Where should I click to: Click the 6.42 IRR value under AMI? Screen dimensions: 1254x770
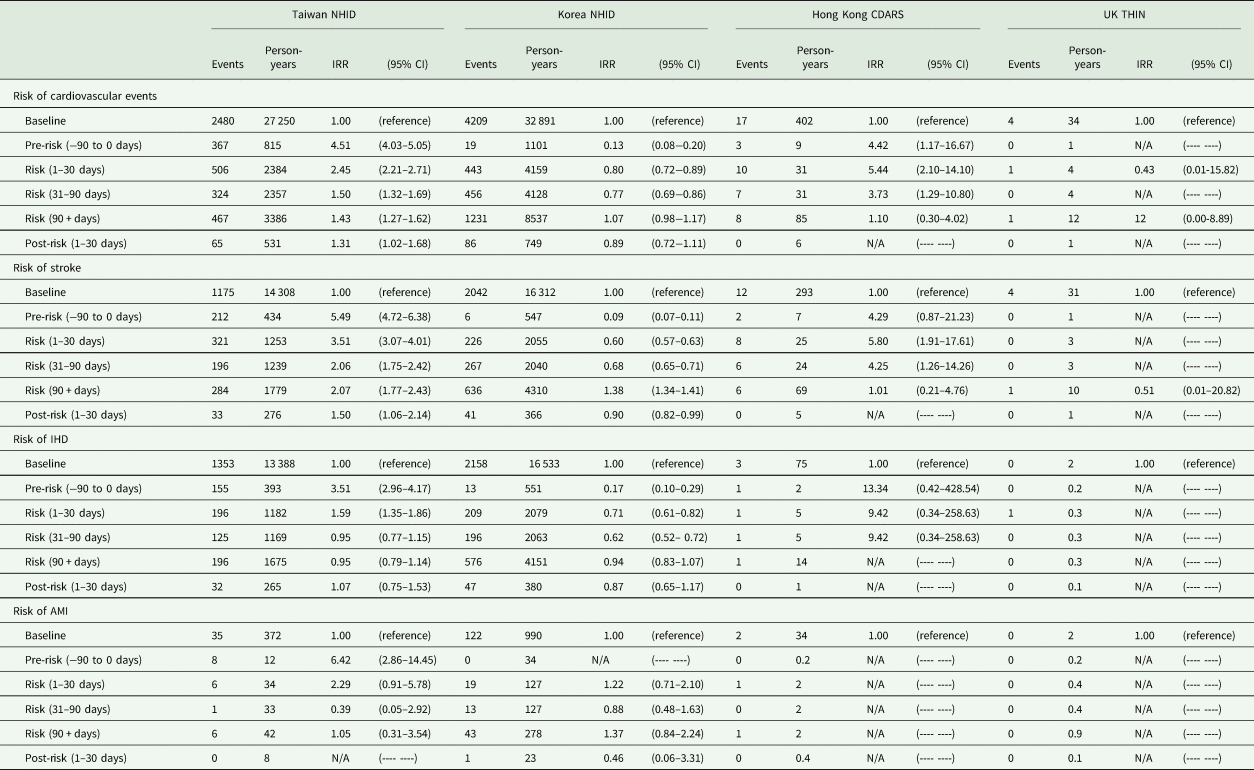[341, 660]
